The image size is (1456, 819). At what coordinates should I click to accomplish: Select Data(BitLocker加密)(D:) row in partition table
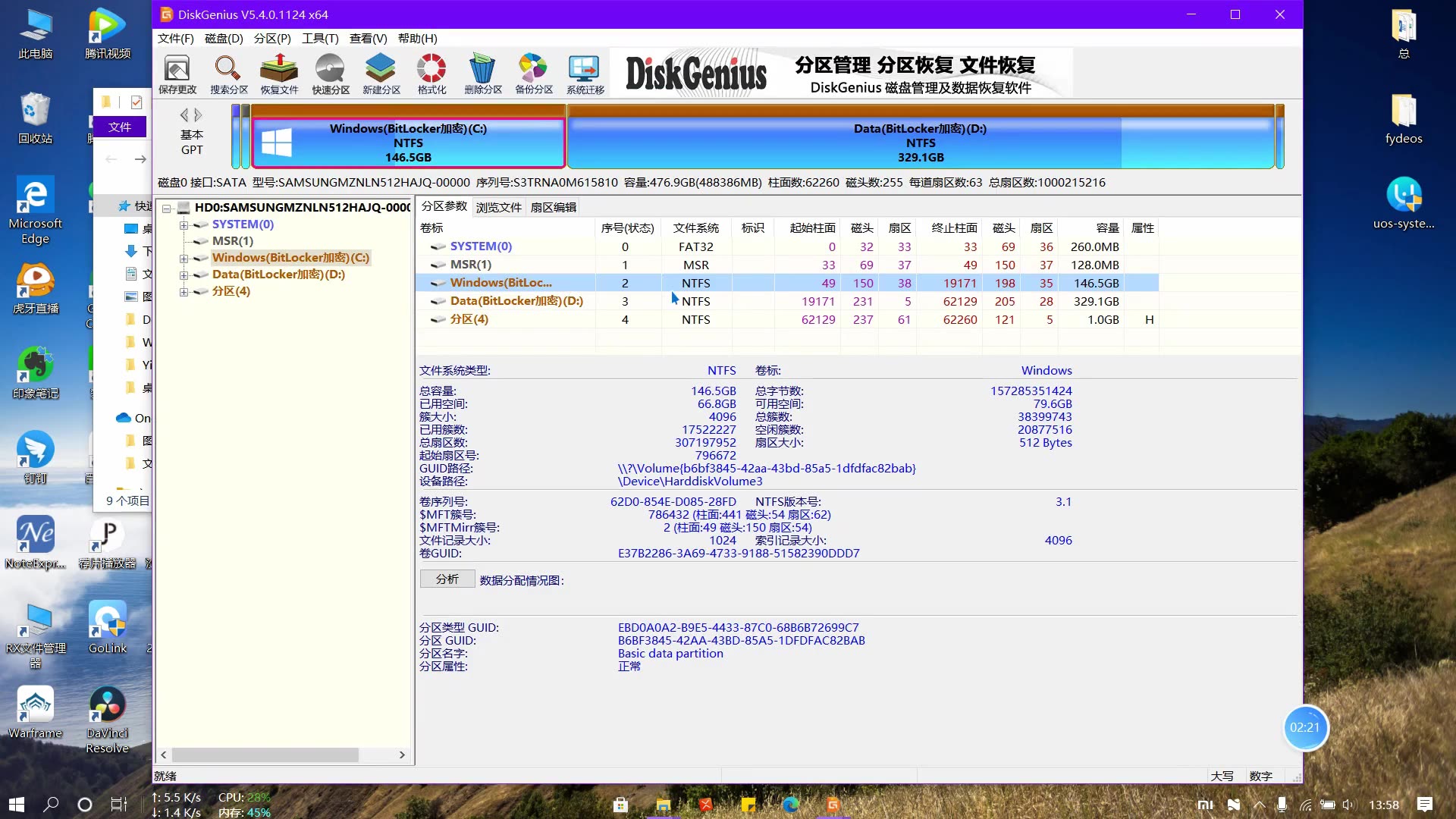click(x=786, y=301)
